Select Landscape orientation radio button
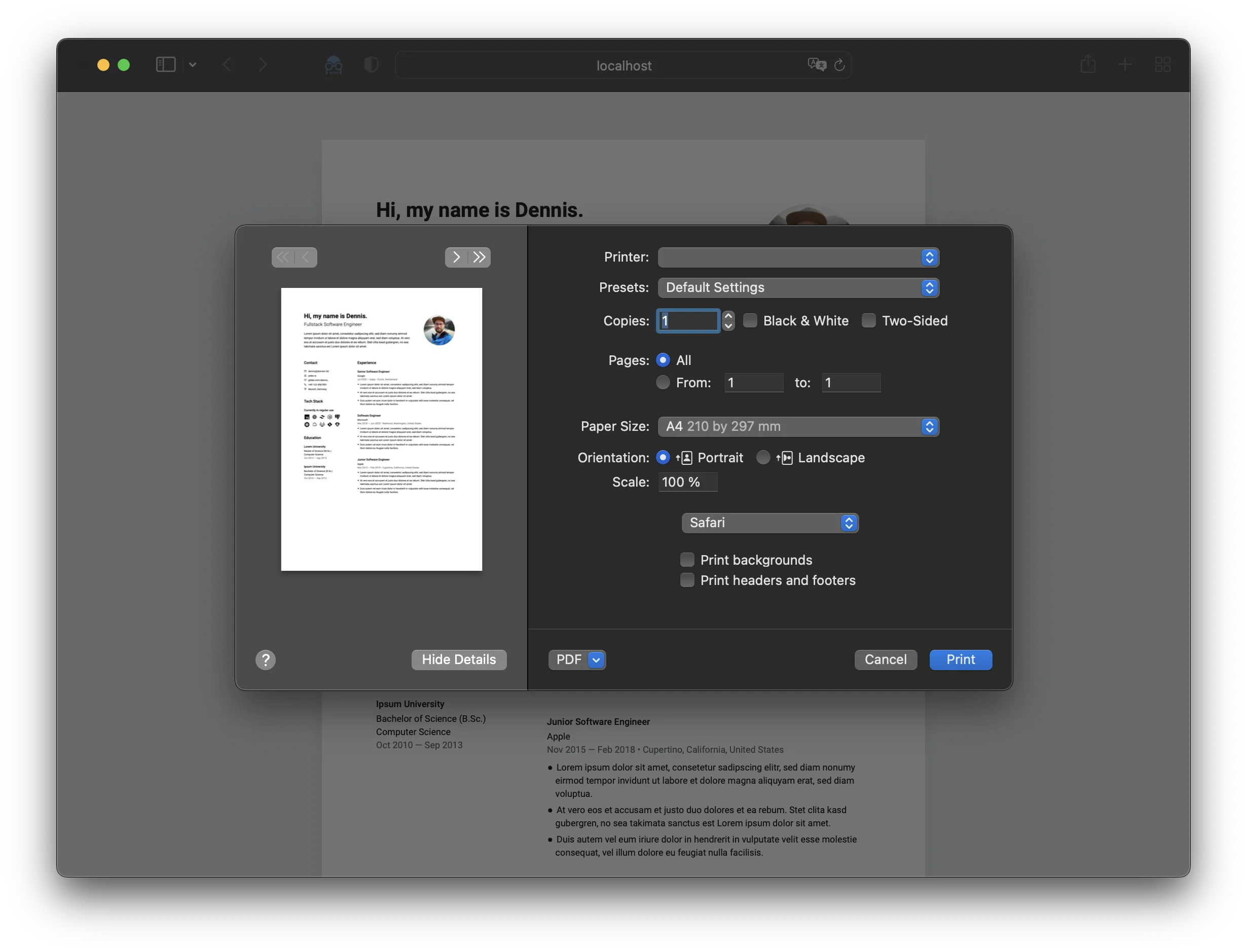1247x952 pixels. 763,458
